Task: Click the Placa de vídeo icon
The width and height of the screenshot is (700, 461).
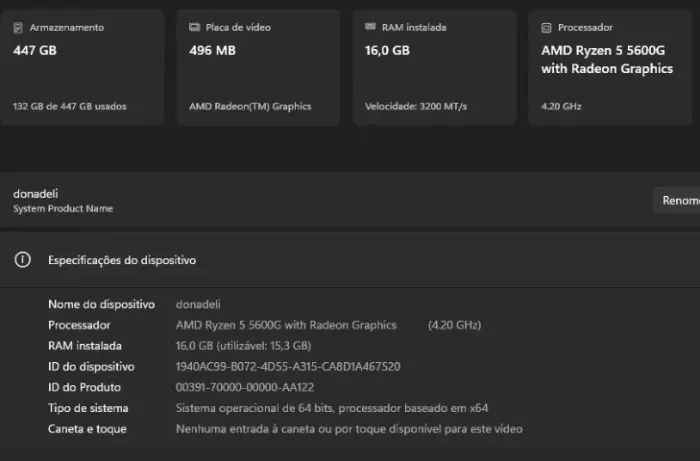Action: [194, 27]
